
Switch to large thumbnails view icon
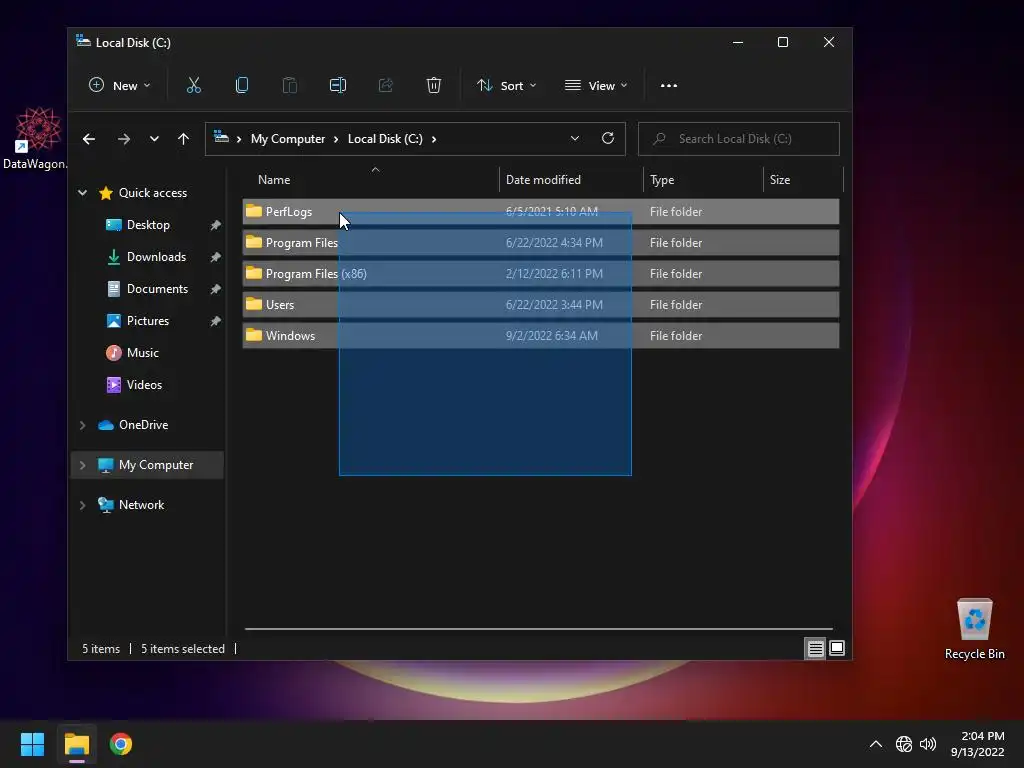(x=837, y=648)
